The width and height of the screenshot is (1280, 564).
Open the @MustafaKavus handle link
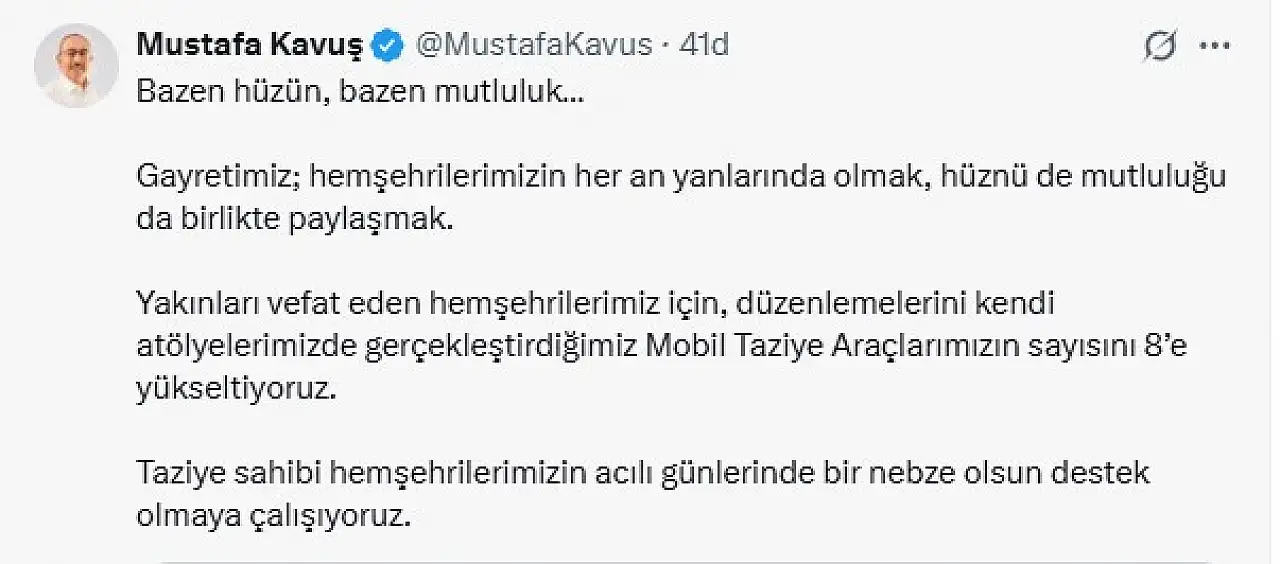click(533, 45)
